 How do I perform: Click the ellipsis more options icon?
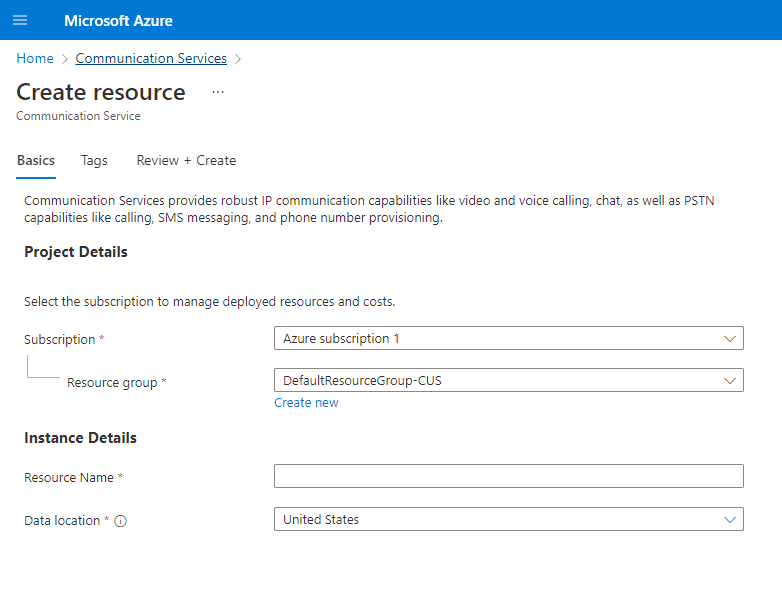(218, 92)
